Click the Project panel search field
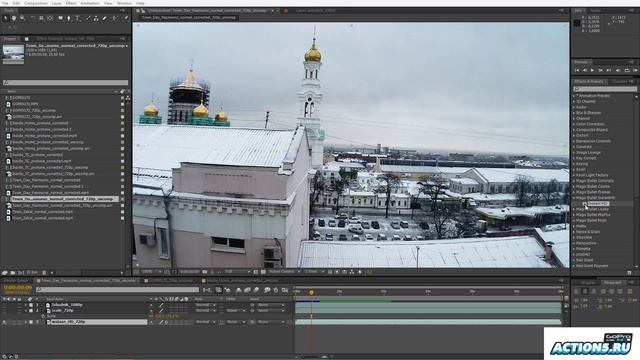Image resolution: width=640 pixels, height=360 pixels. click(x=65, y=82)
